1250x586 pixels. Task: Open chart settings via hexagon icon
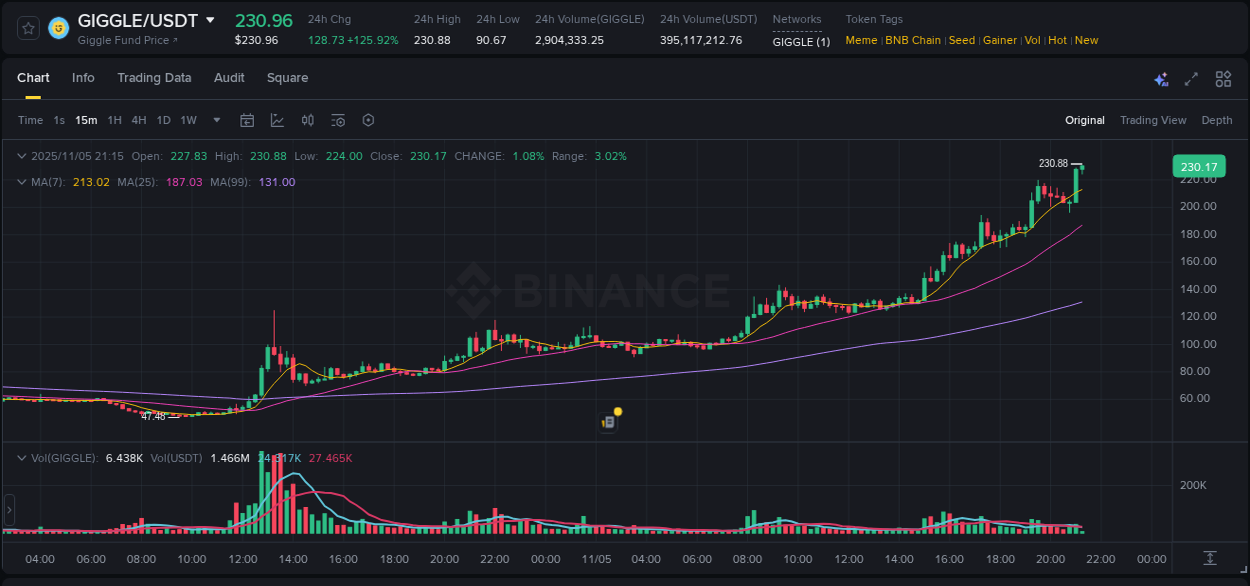point(368,120)
